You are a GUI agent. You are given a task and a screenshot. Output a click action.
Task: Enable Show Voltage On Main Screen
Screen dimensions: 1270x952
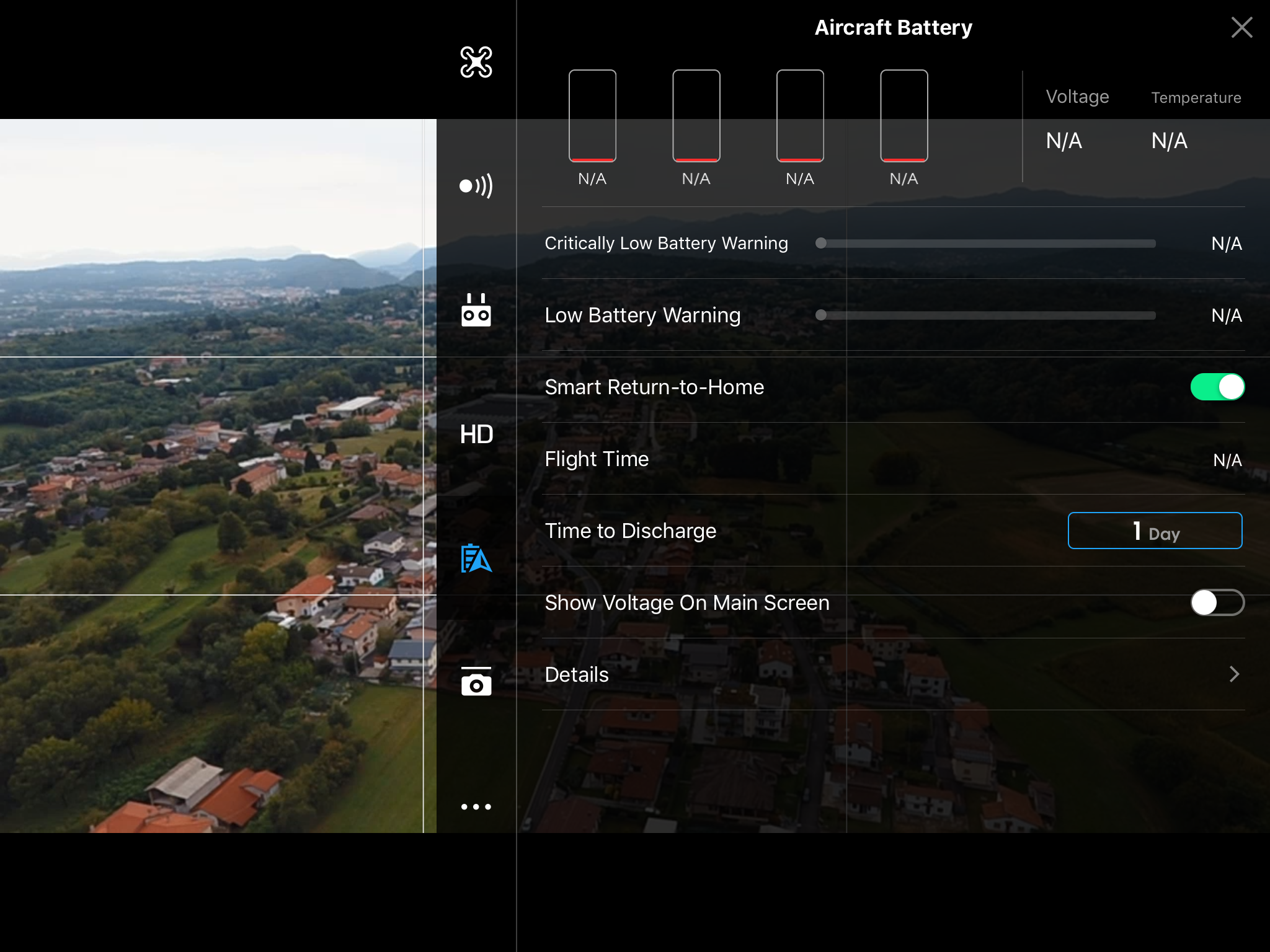tap(1217, 602)
